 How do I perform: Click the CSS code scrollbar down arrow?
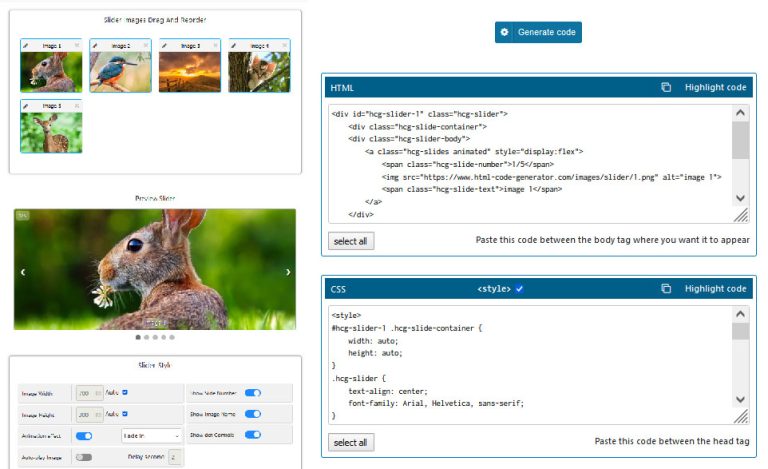tap(741, 399)
